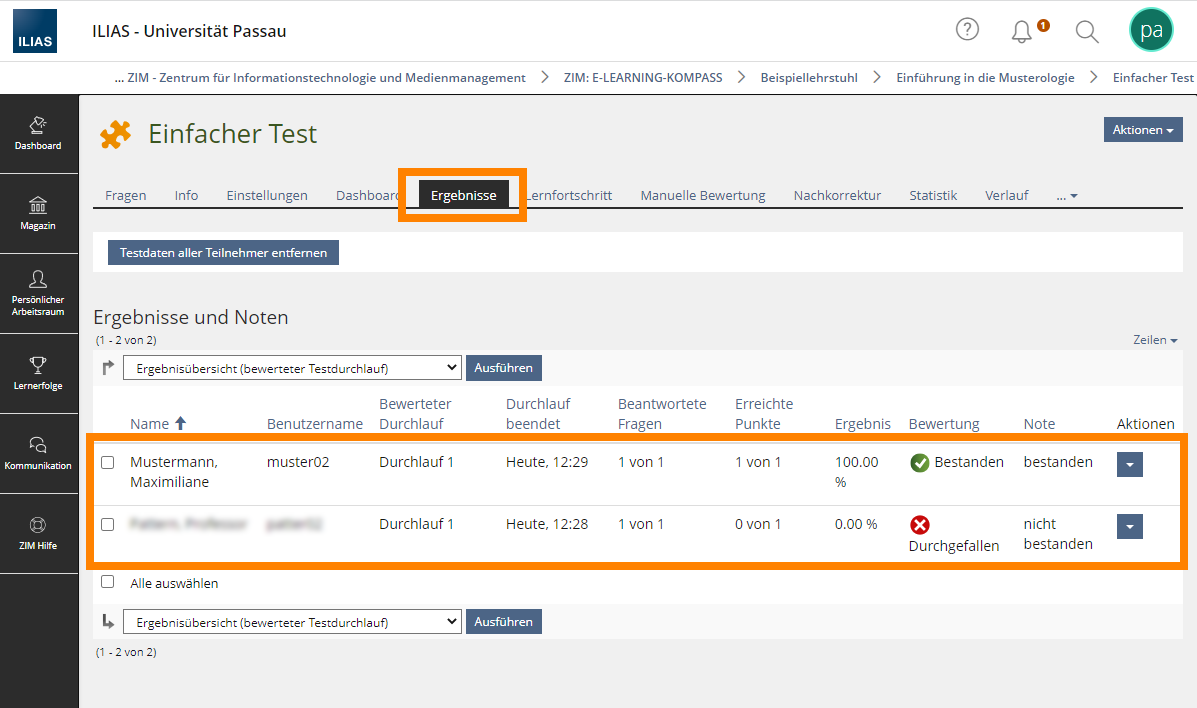Open actions dropdown for Mustermann row
Viewport: 1197px width, 708px height.
pos(1129,464)
